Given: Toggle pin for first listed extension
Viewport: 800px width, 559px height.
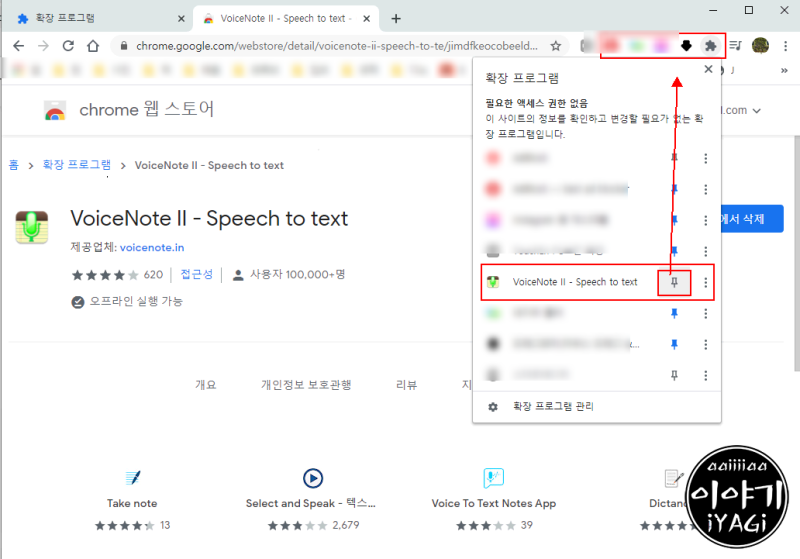Looking at the screenshot, I should click(674, 158).
